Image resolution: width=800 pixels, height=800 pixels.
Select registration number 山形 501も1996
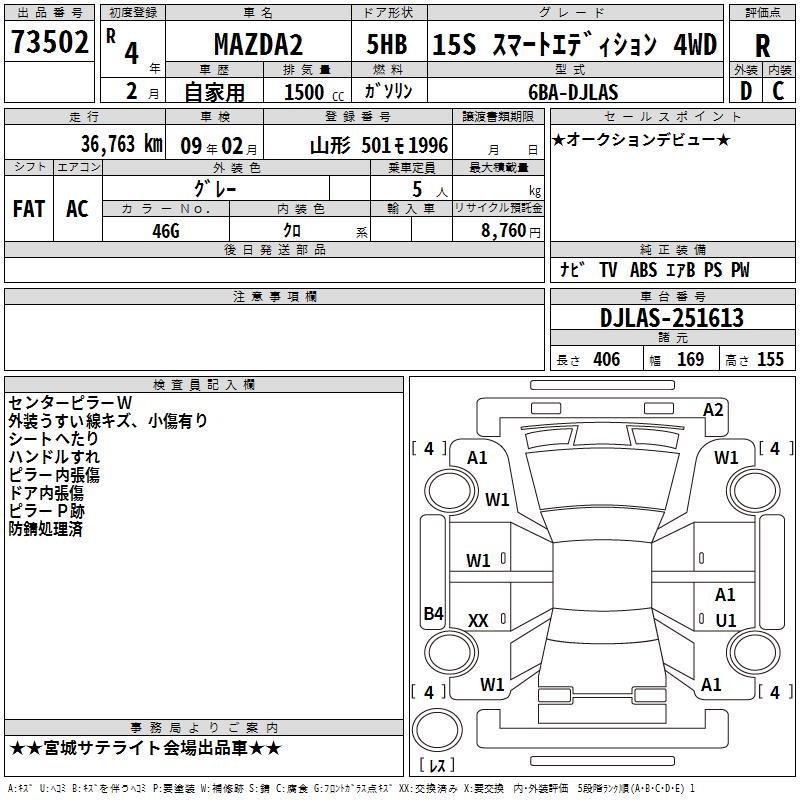click(x=379, y=146)
